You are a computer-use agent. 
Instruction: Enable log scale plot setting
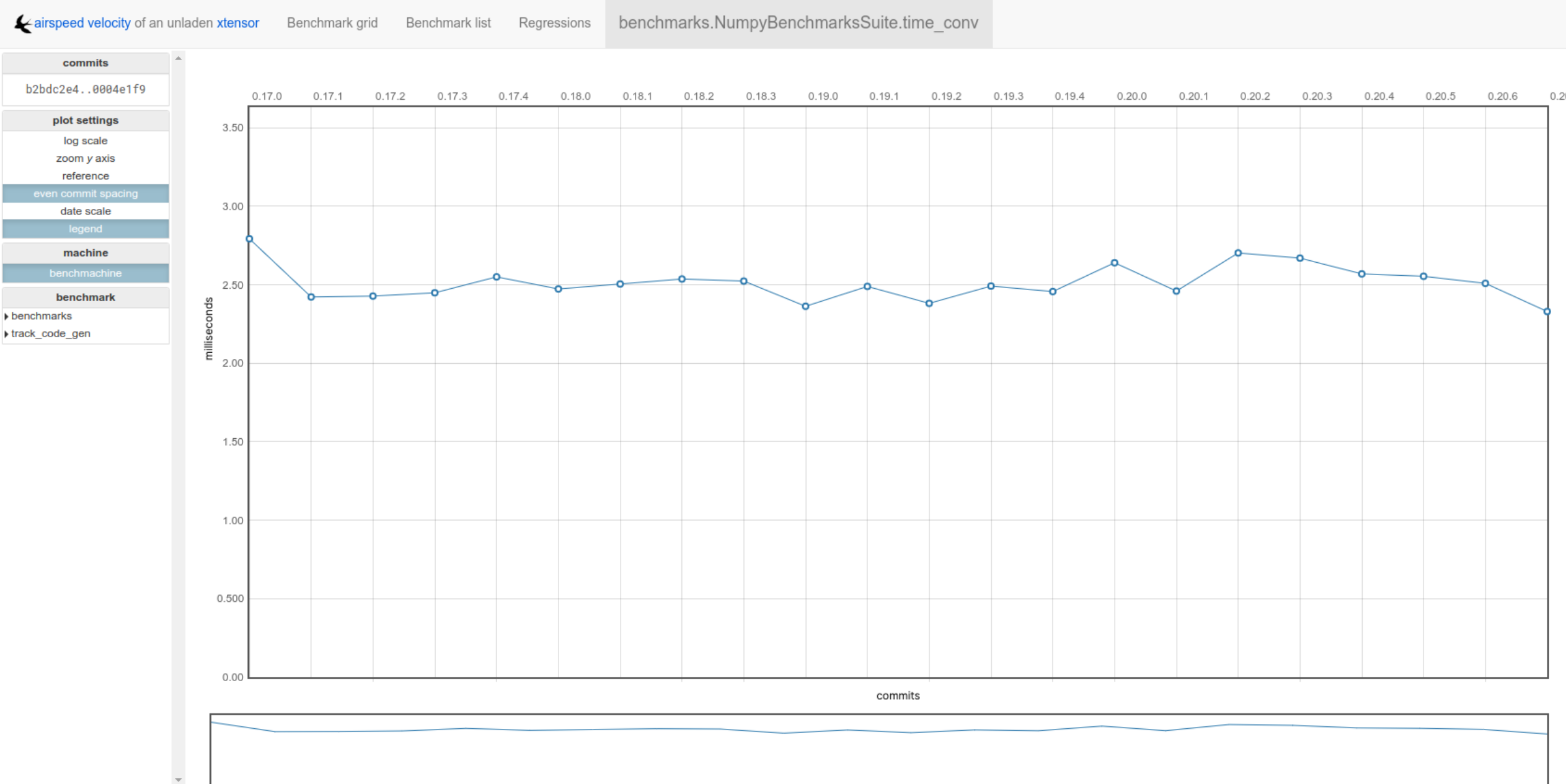click(86, 141)
